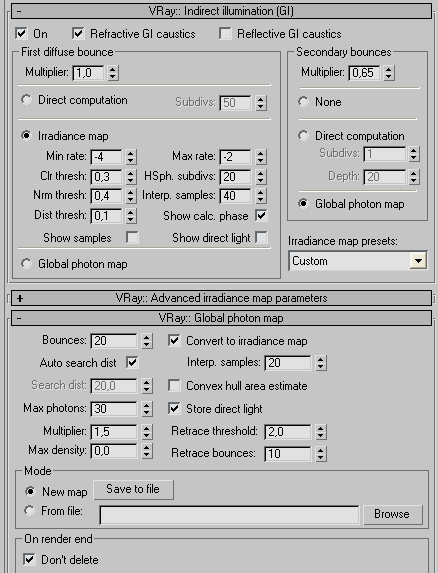Click the first bounce Multiplier field
Image resolution: width=438 pixels, height=573 pixels.
point(88,73)
